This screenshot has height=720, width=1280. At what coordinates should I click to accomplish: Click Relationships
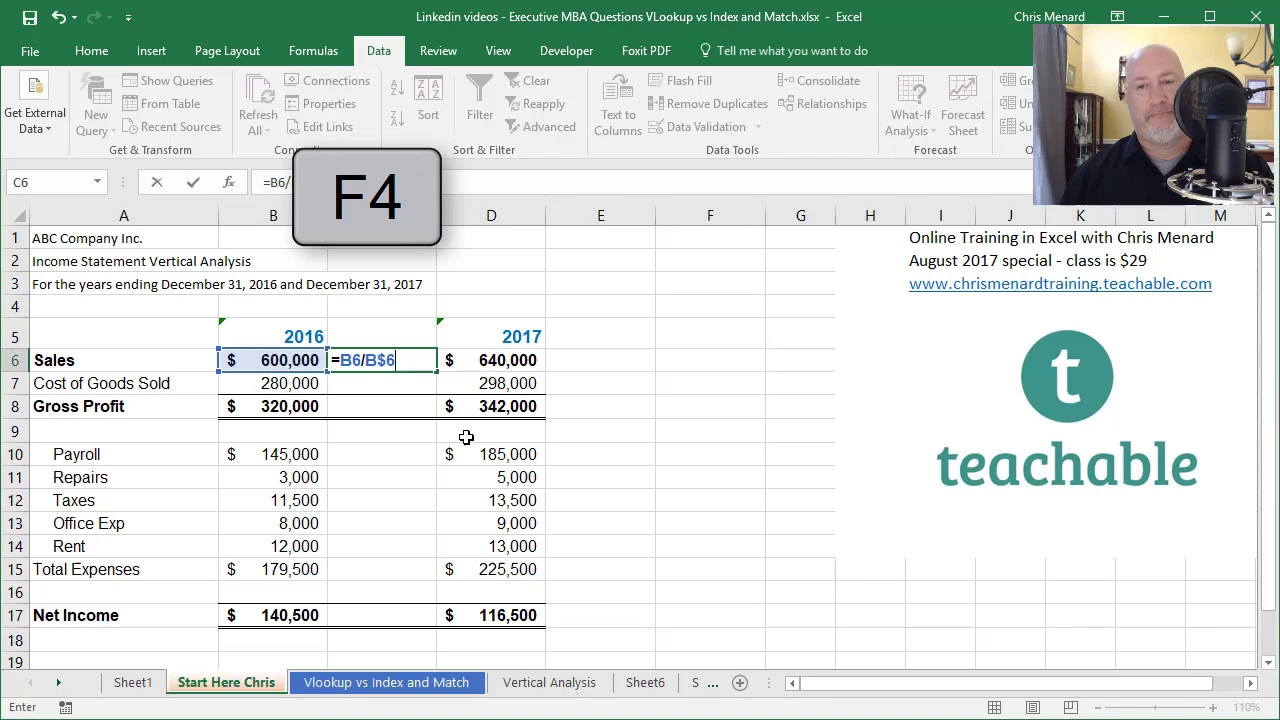coord(822,104)
